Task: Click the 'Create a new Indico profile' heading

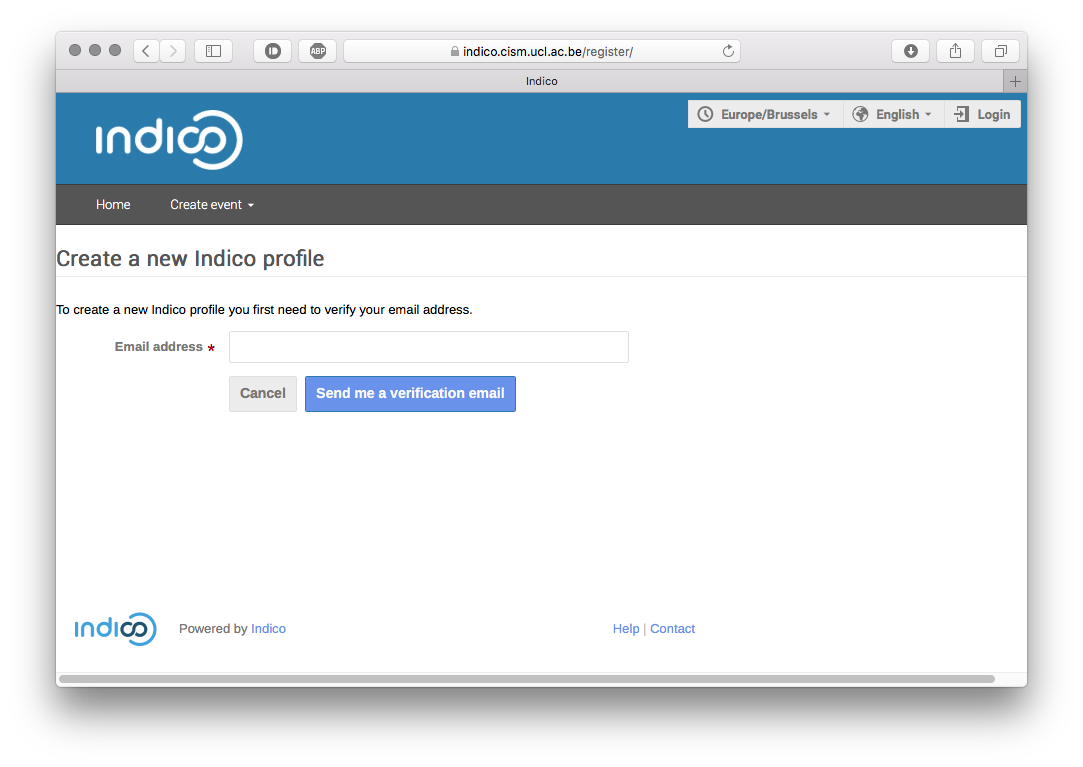Action: pos(190,258)
